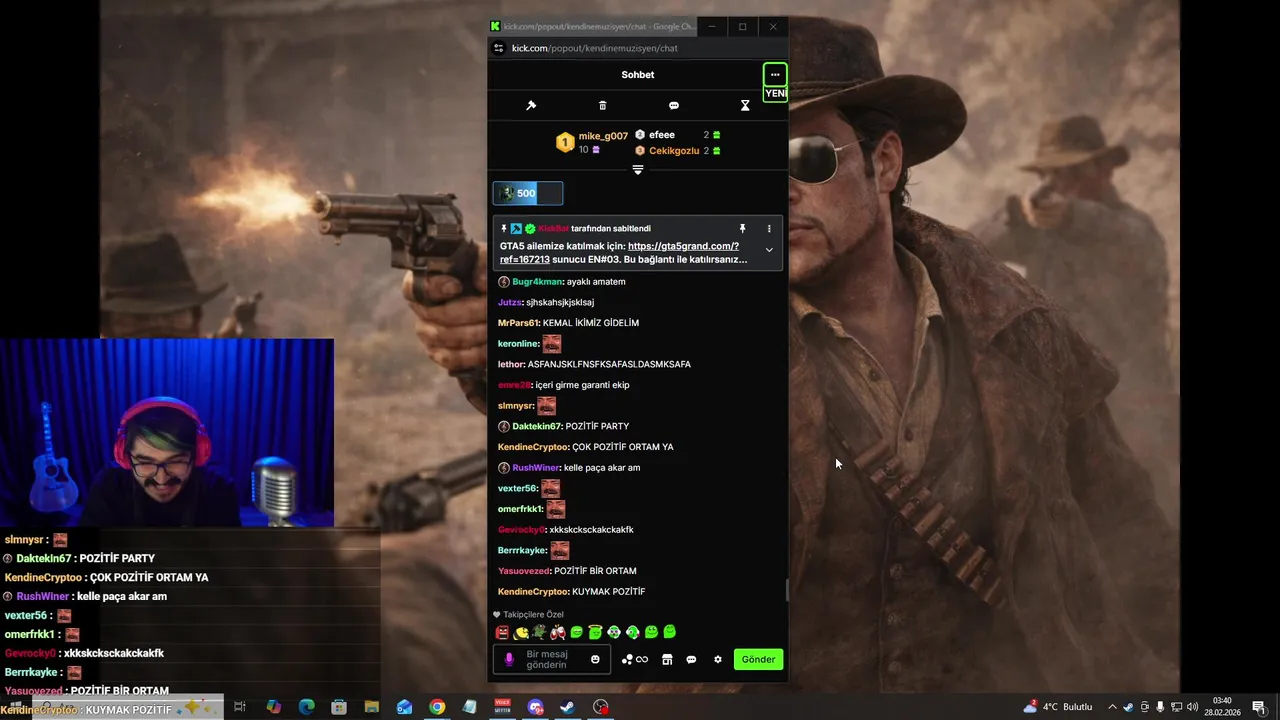Click the speech bubble icon in top toolbar
The image size is (1280, 720).
click(674, 105)
